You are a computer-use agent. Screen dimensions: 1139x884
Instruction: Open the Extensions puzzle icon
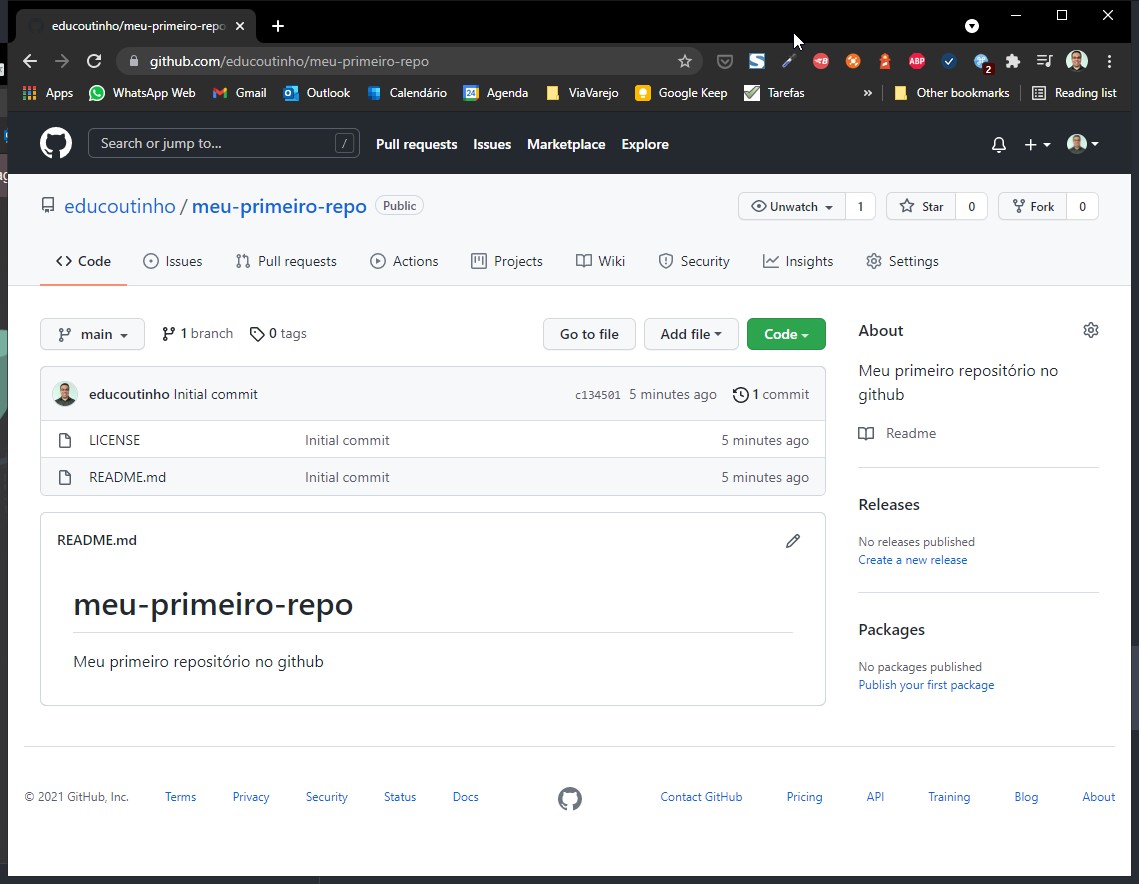pyautogui.click(x=1013, y=61)
